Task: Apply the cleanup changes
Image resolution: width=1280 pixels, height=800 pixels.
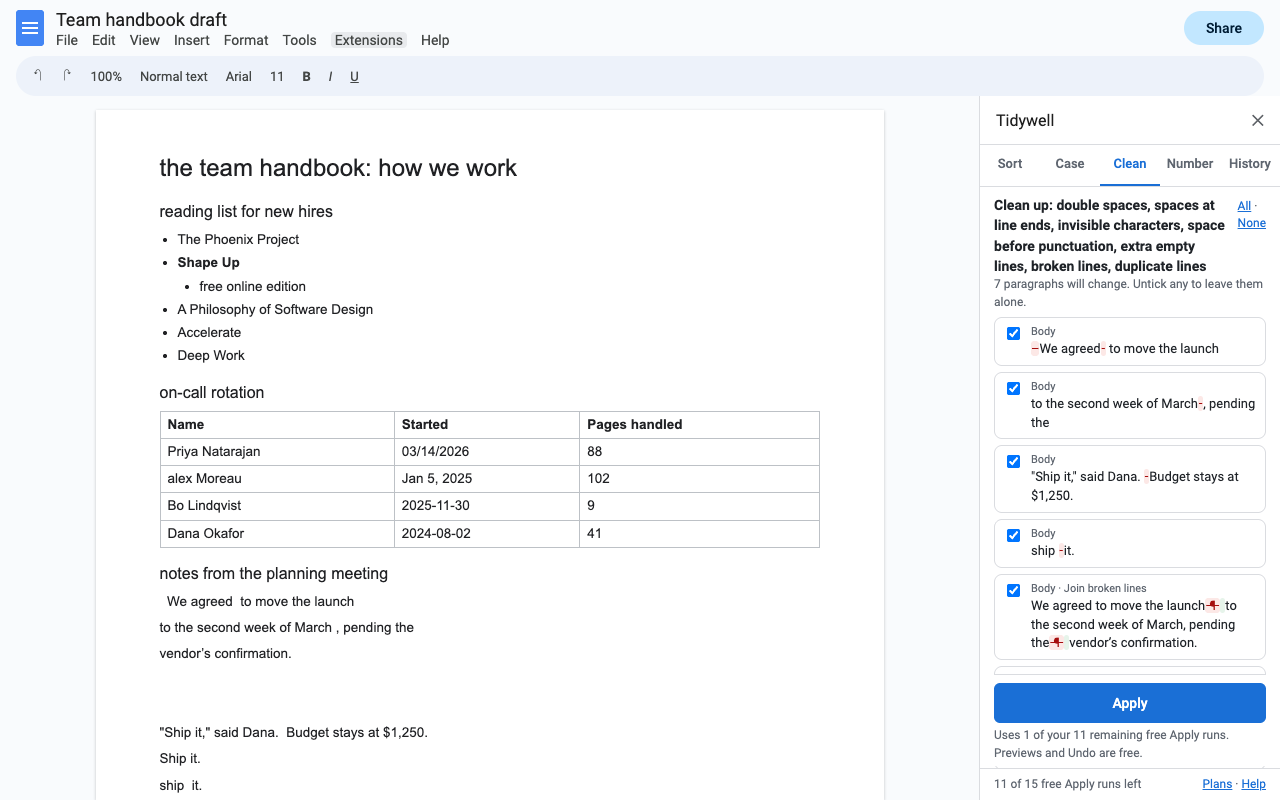Action: [1130, 703]
